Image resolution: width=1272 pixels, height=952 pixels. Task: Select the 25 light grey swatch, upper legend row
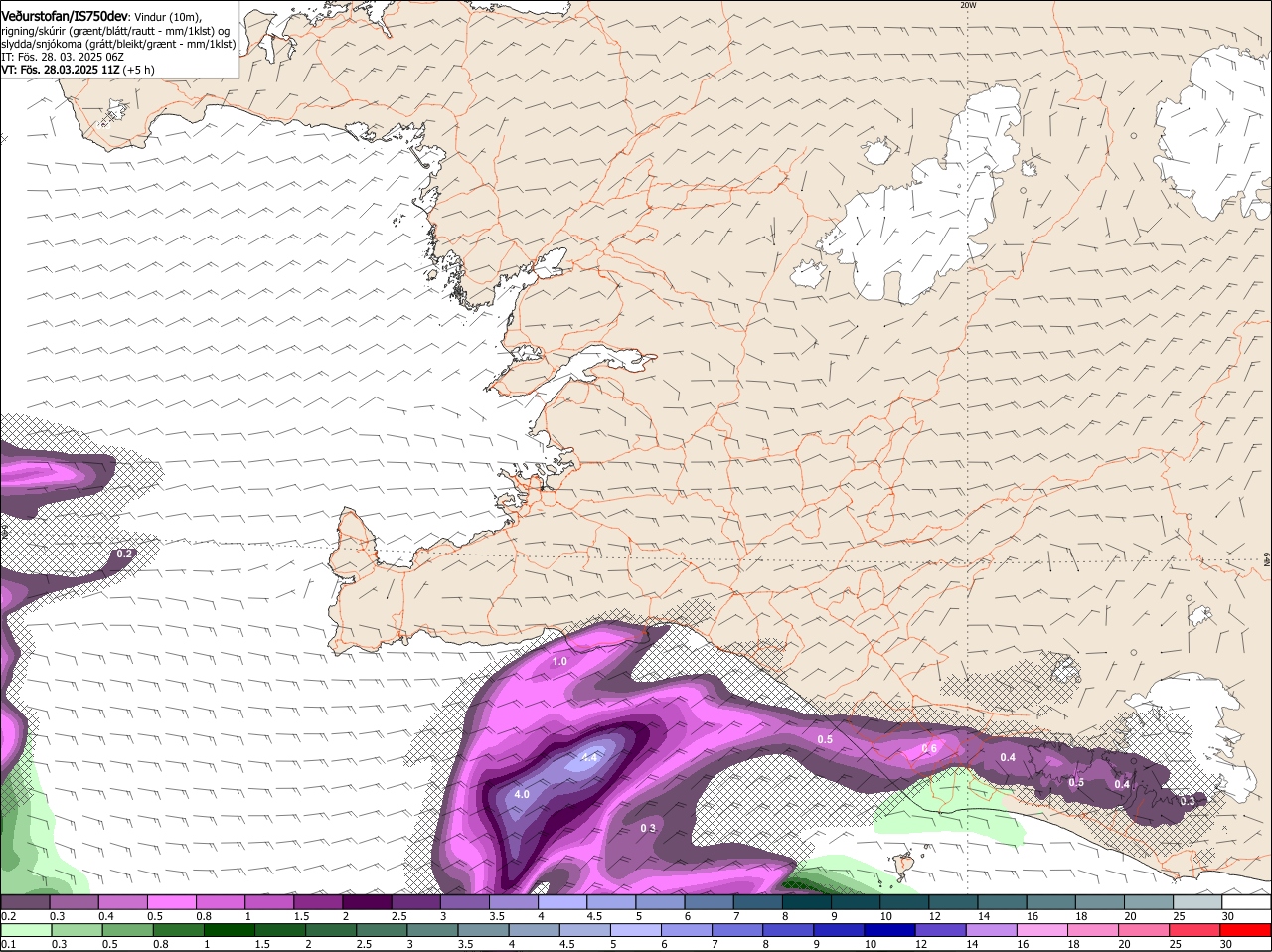[1198, 902]
